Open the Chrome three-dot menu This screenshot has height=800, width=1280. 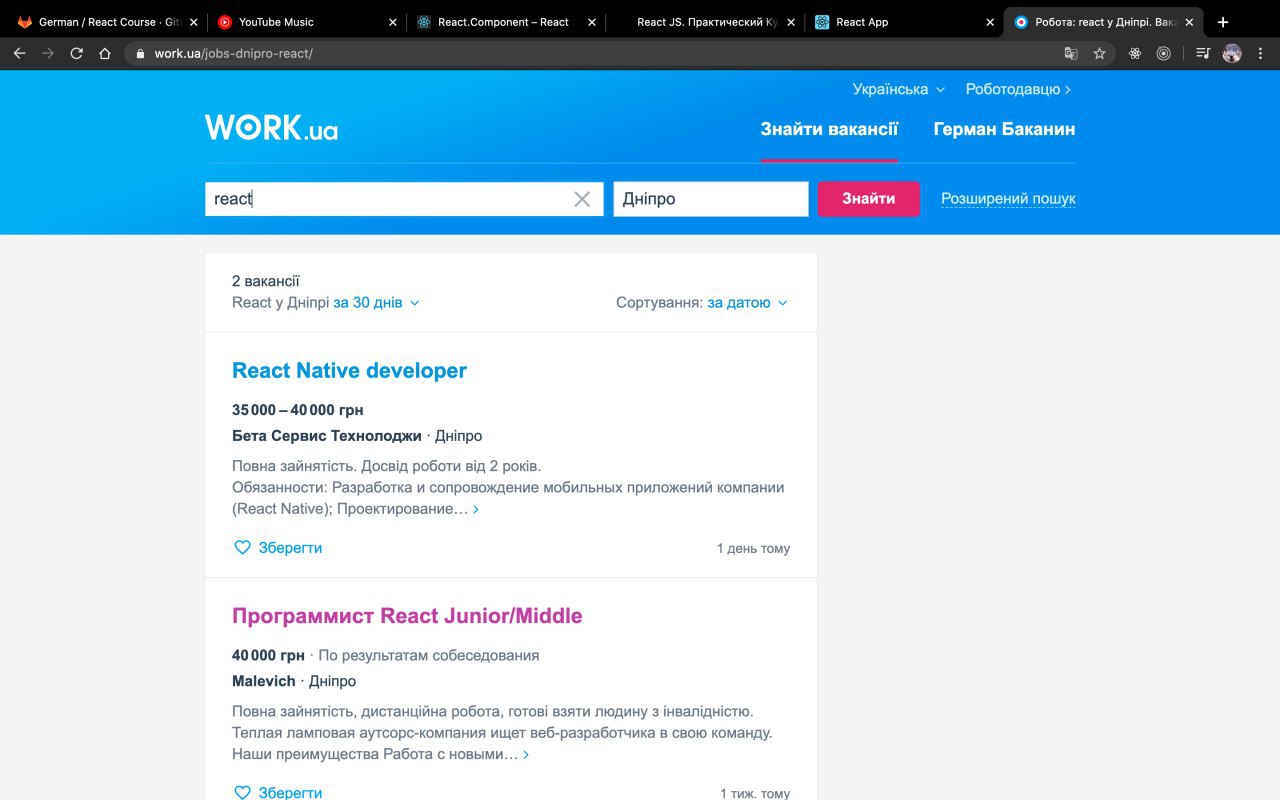pyautogui.click(x=1261, y=53)
